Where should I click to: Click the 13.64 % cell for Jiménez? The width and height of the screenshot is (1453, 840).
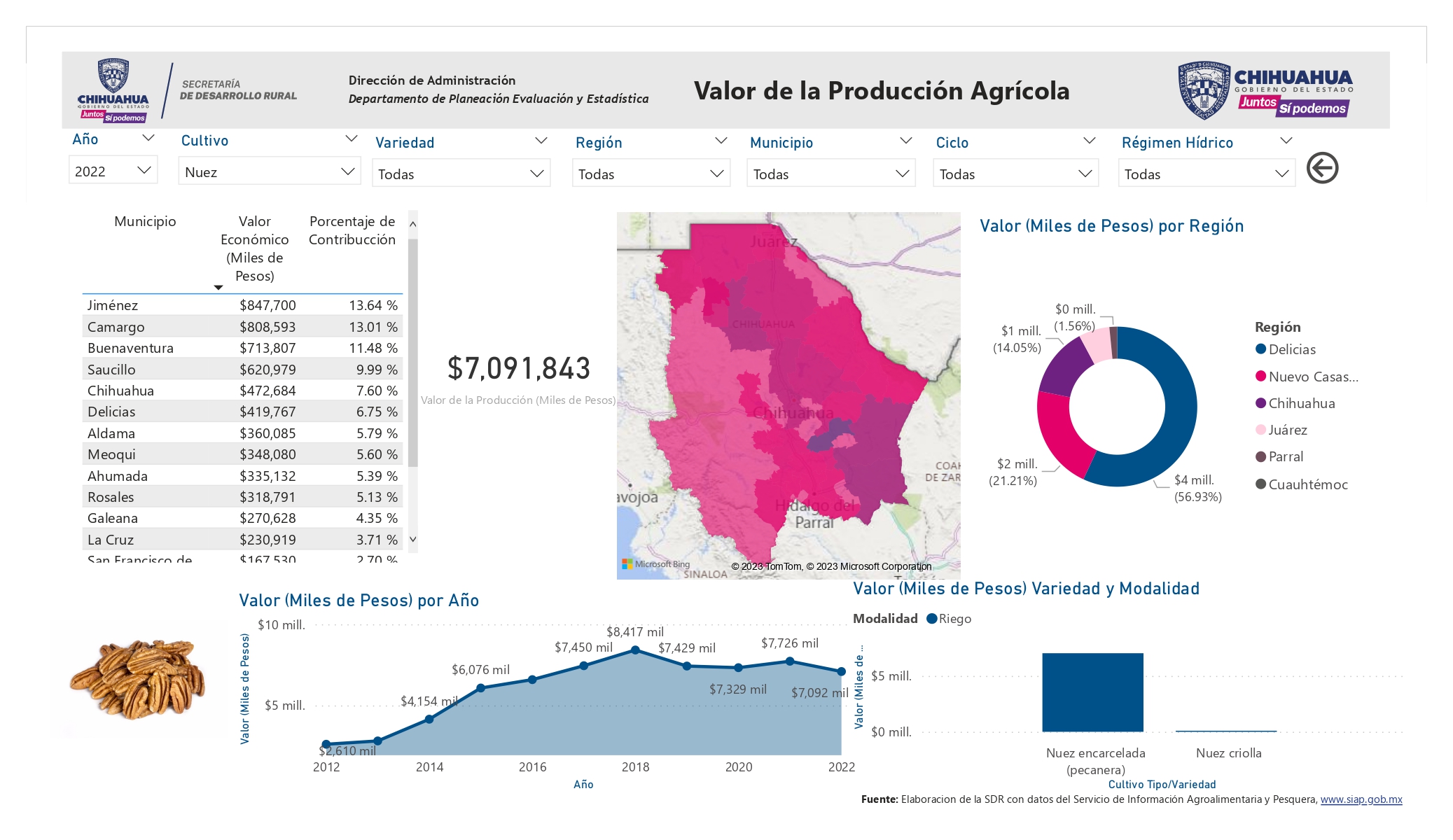click(x=373, y=305)
